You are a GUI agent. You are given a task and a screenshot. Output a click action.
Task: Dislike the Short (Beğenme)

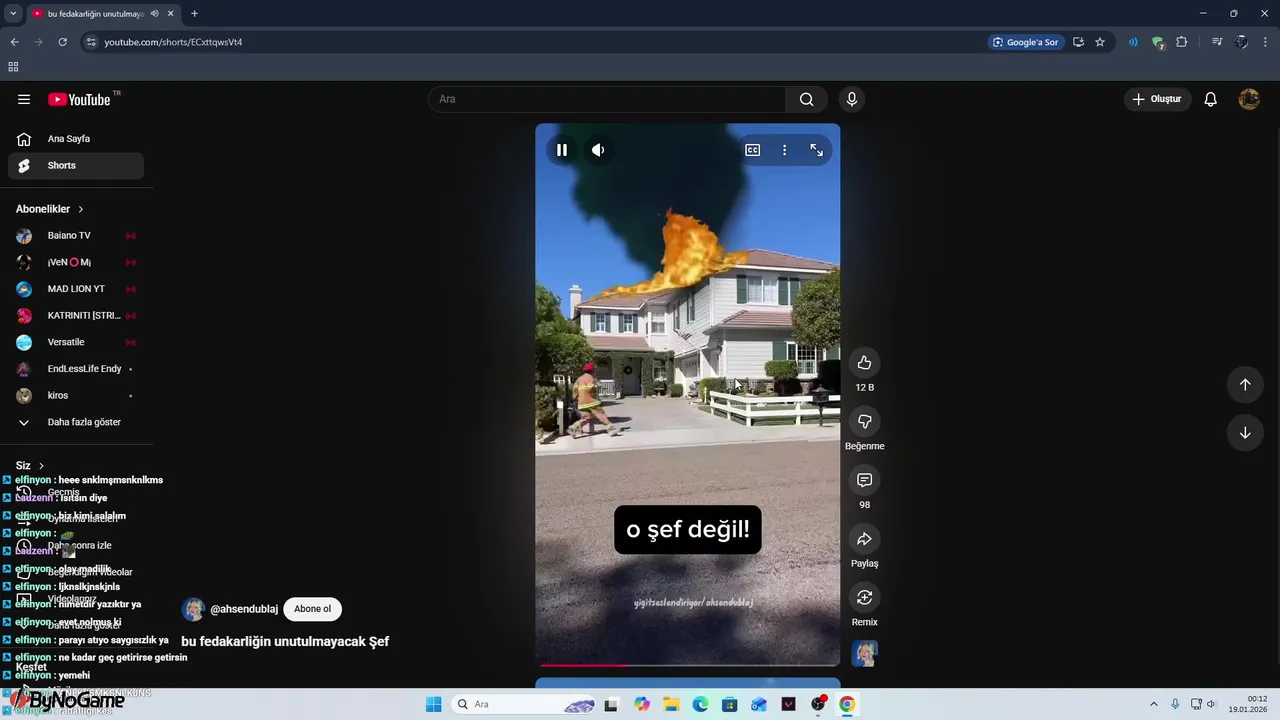(x=864, y=422)
